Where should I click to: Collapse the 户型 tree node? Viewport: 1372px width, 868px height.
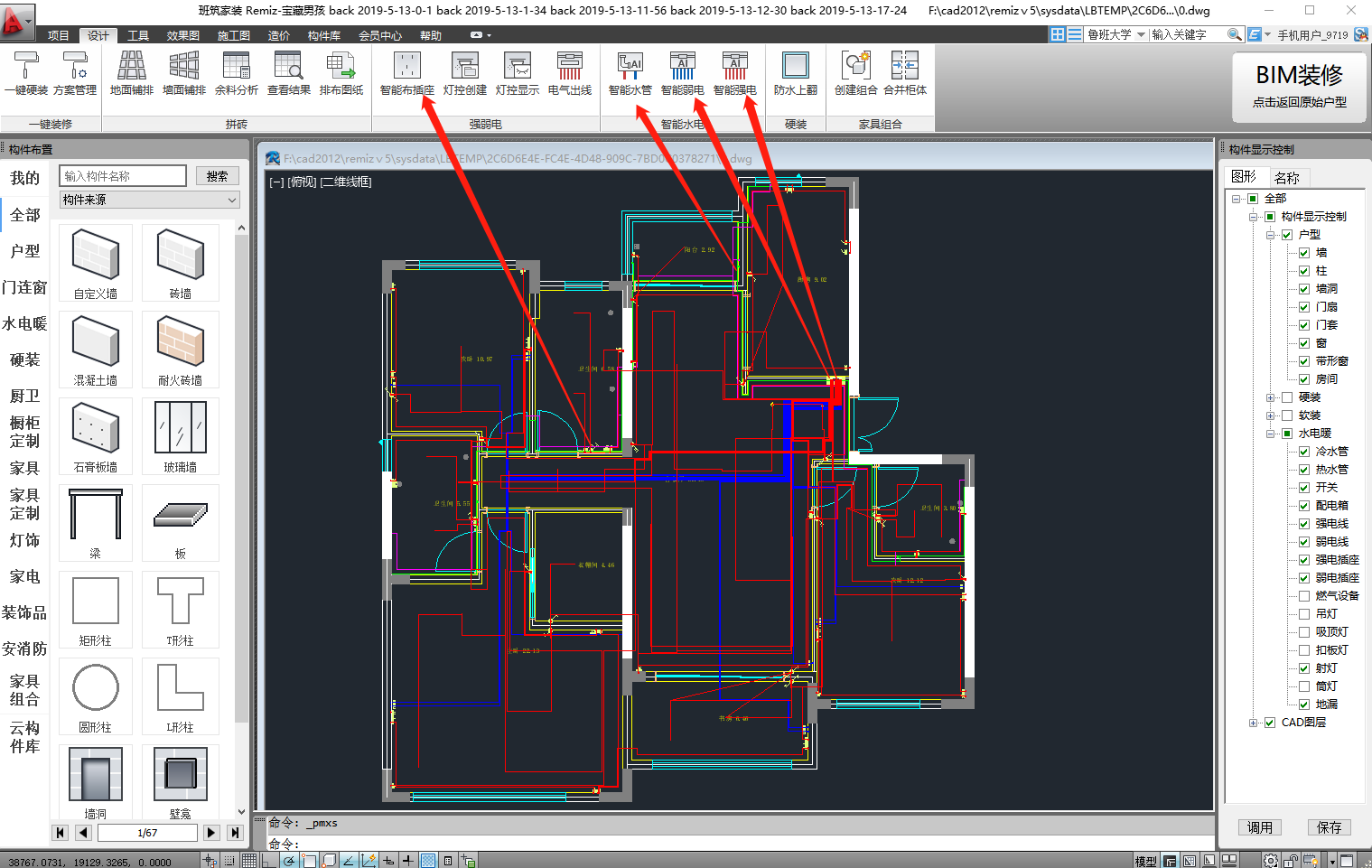point(1270,235)
